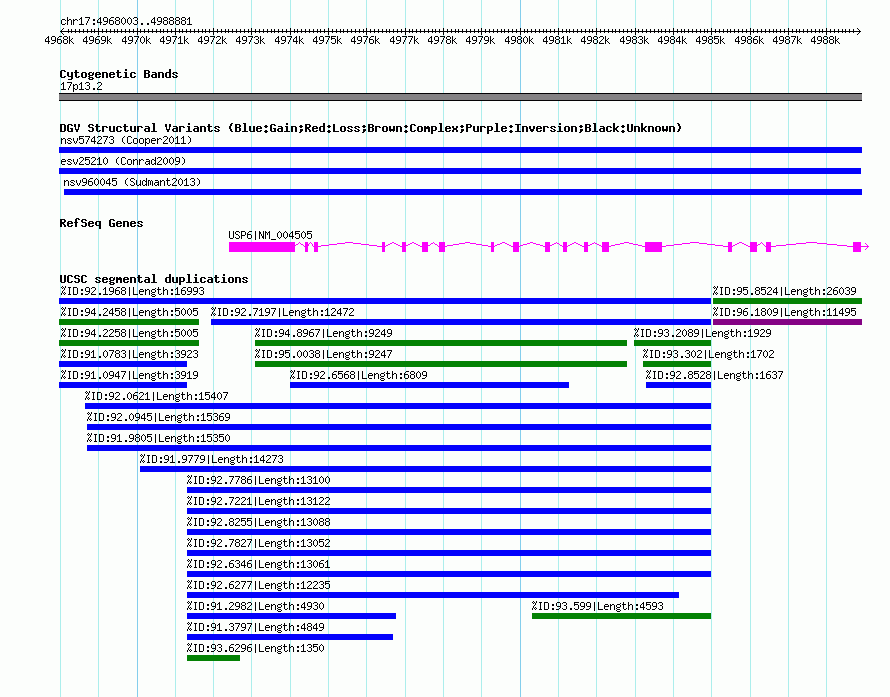The width and height of the screenshot is (890, 697).
Task: Open the %ID:92.7197|Length:12472 label
Action: pyautogui.click(x=283, y=312)
